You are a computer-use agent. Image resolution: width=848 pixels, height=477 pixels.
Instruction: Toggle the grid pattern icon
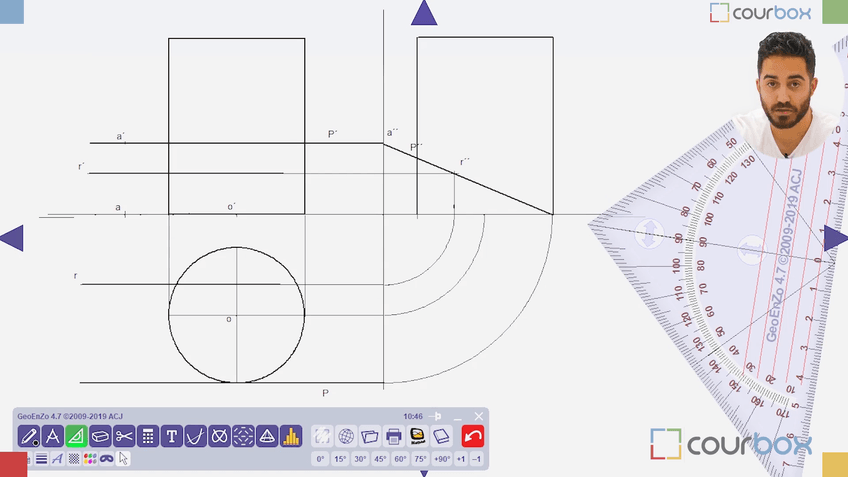(x=74, y=459)
